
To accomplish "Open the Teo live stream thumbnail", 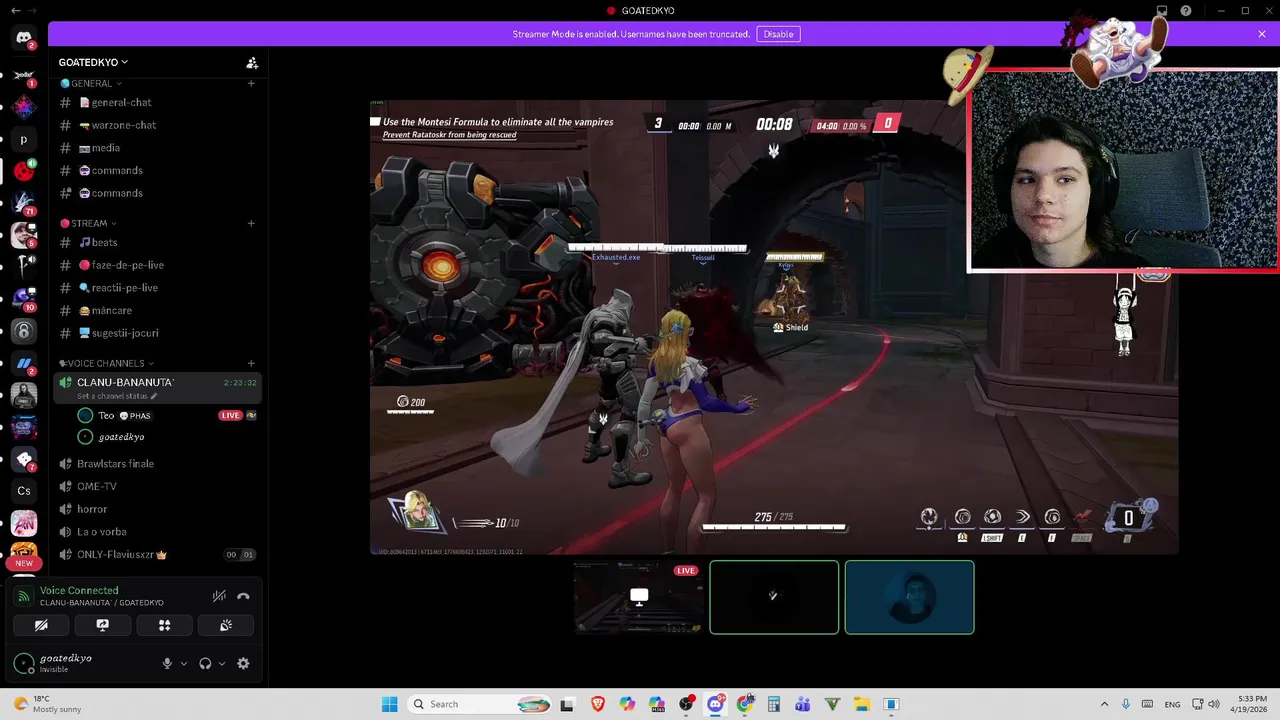I will click(x=639, y=597).
